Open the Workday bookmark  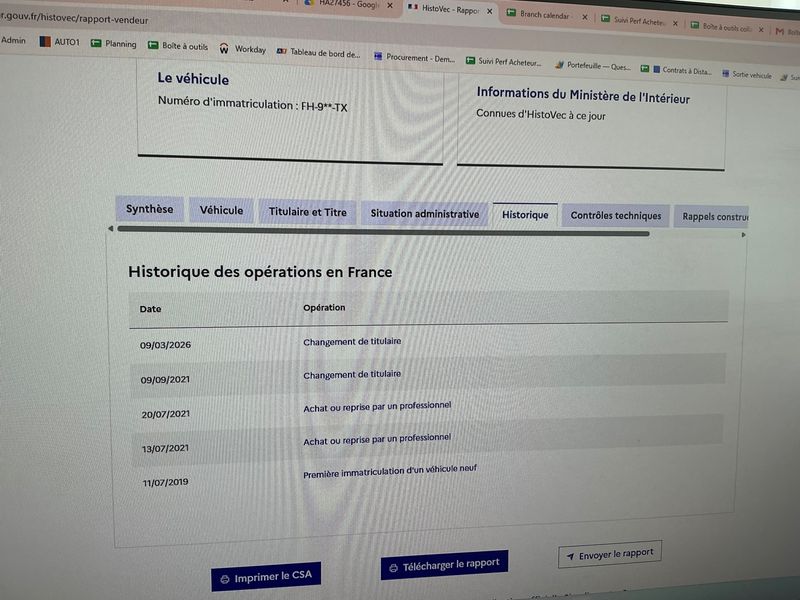coord(243,49)
